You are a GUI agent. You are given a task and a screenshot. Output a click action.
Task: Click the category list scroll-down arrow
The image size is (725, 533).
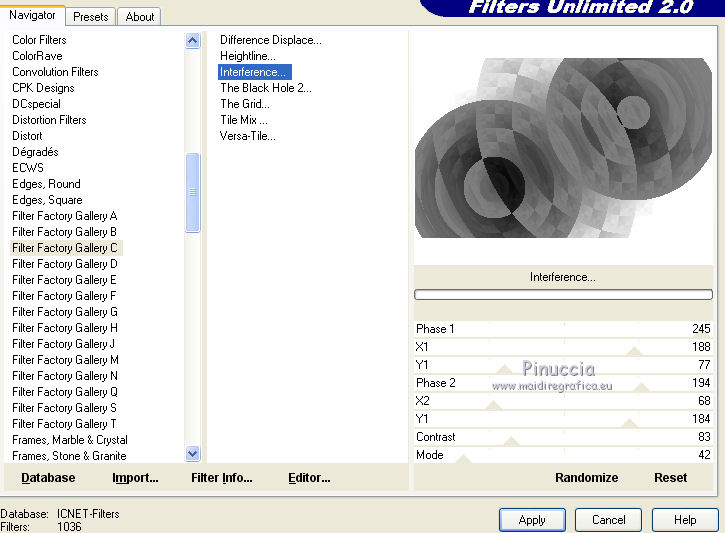[x=192, y=453]
